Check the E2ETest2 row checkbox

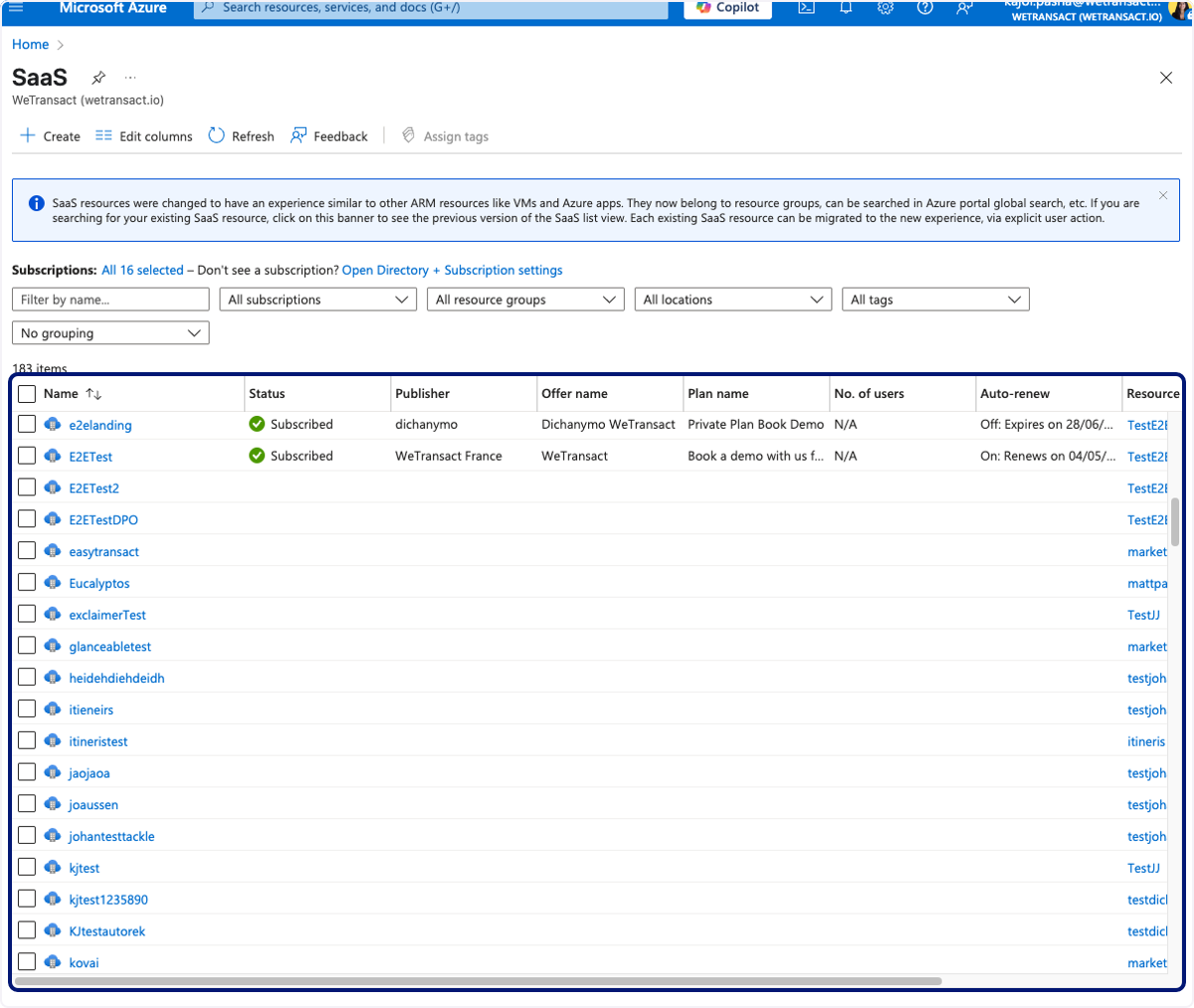pos(27,488)
